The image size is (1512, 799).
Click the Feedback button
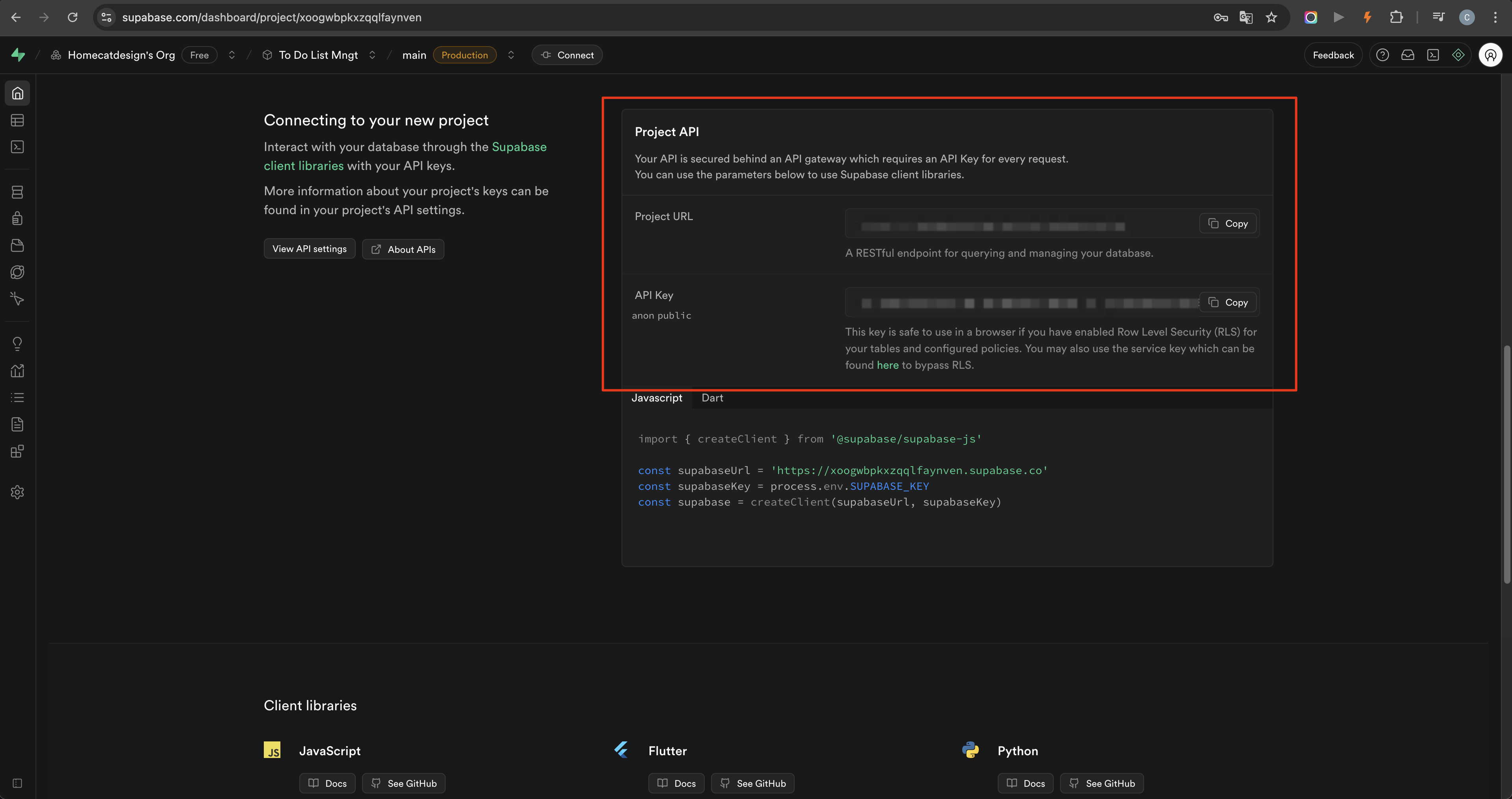pos(1333,54)
